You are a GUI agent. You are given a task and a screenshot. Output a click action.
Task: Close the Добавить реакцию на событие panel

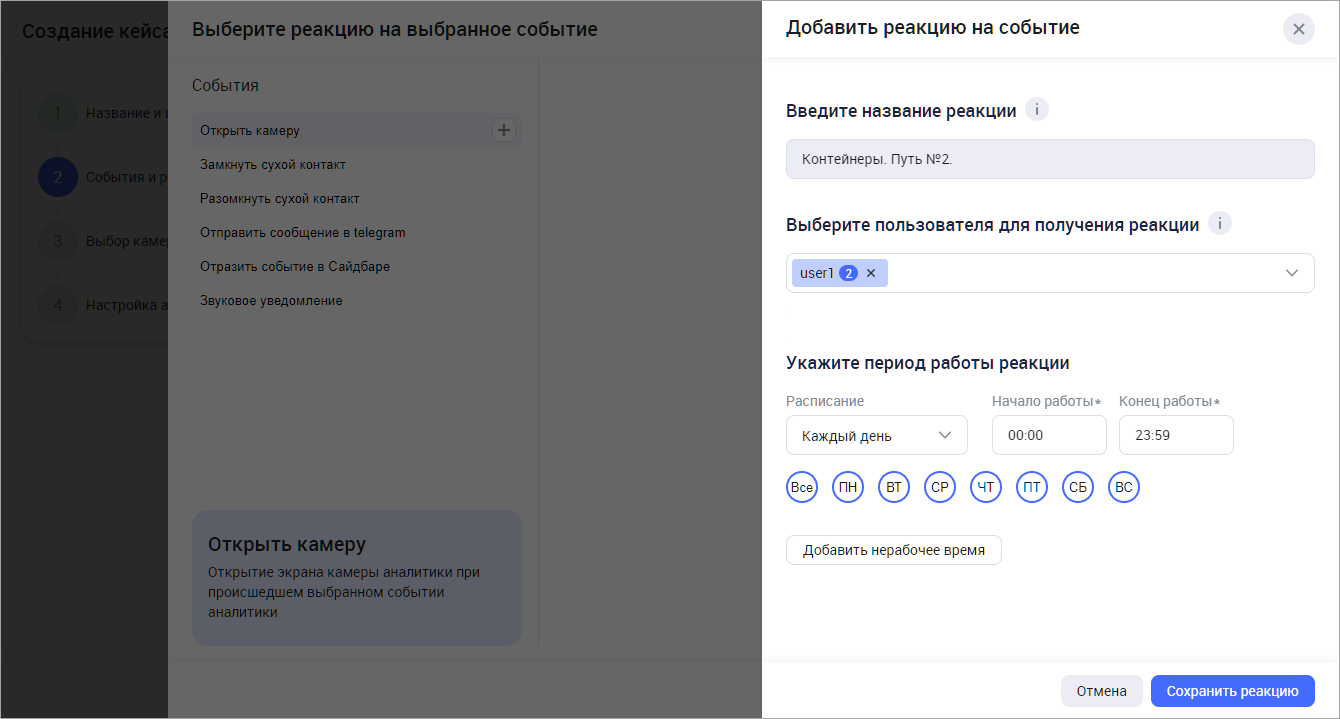(1298, 29)
